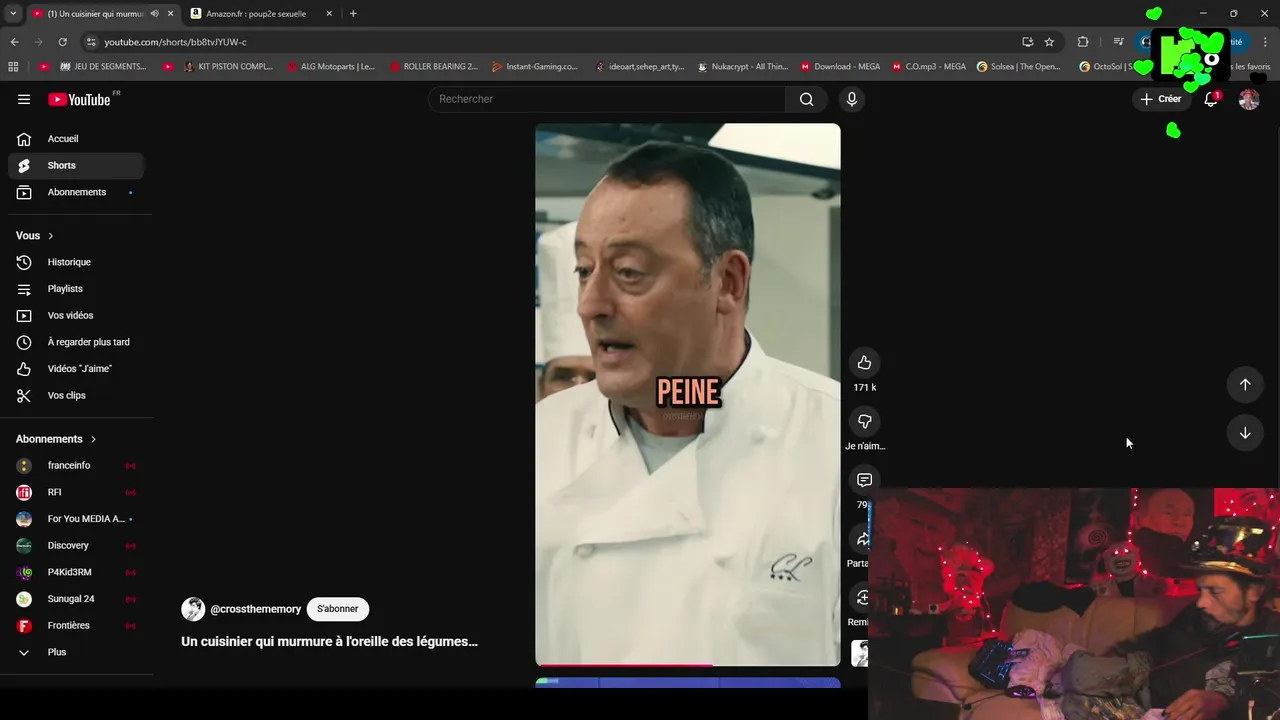
Task: Open the KIT PISTON COMPL bookmark
Action: click(228, 66)
